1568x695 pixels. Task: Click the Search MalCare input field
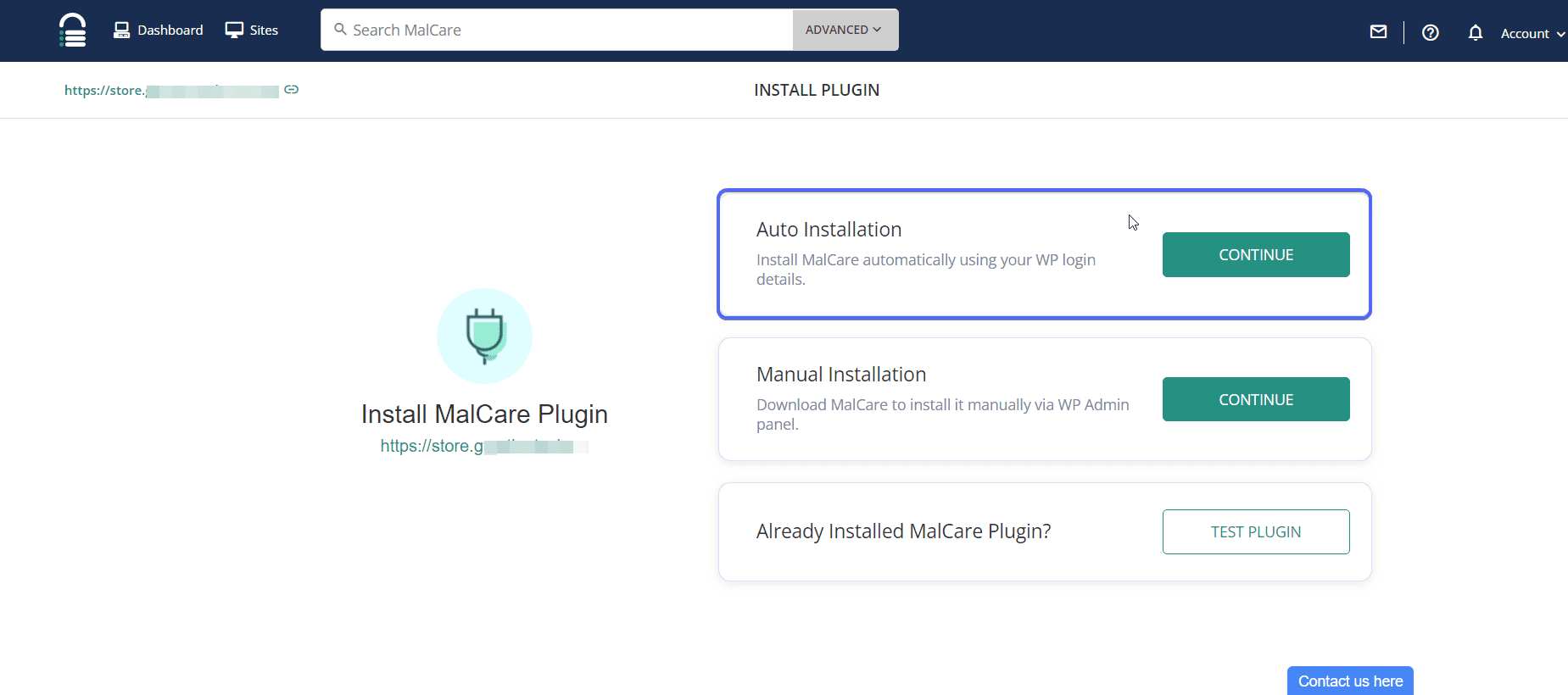coord(557,30)
